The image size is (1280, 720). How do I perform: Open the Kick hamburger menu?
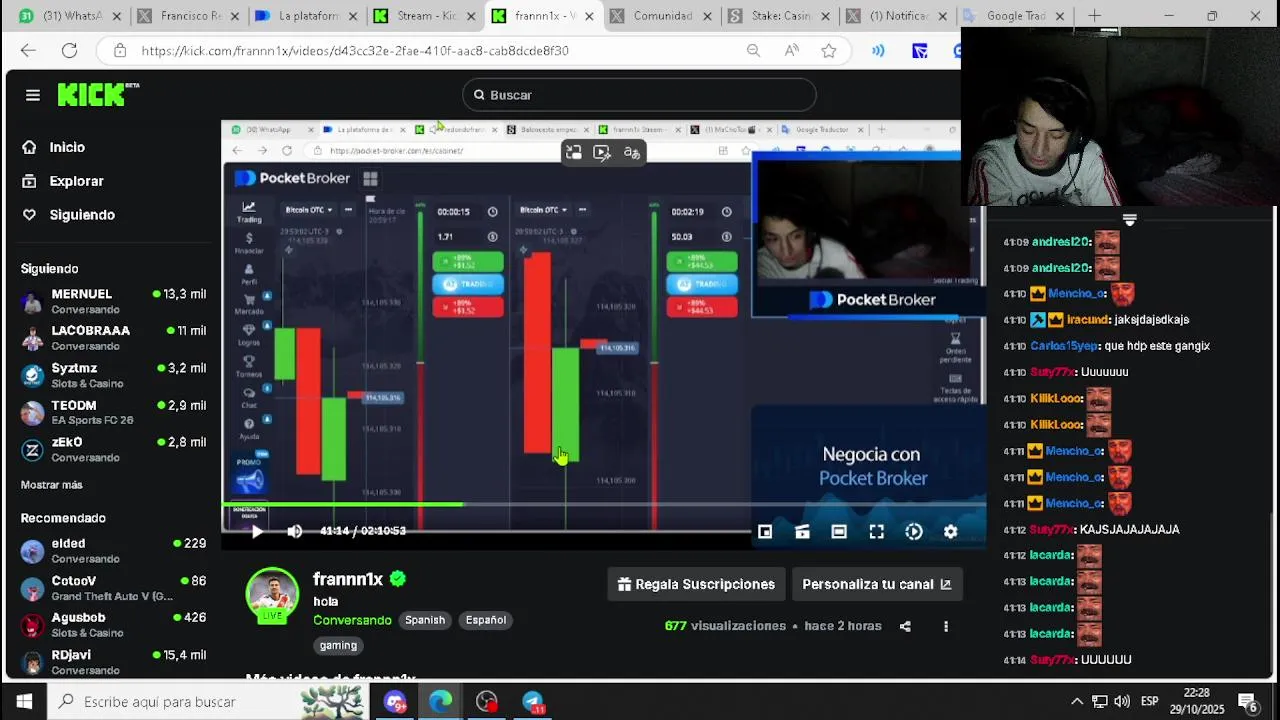(x=33, y=95)
